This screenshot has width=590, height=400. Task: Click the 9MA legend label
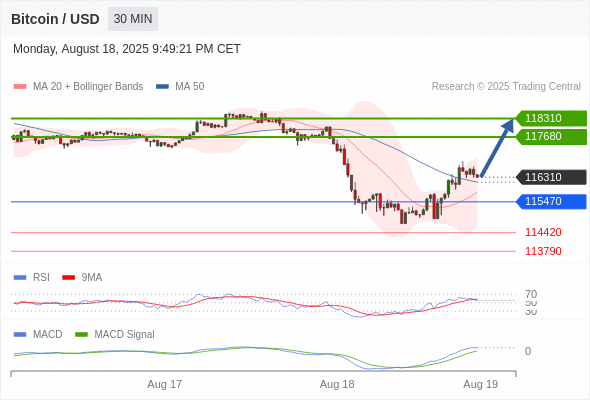[x=92, y=278]
